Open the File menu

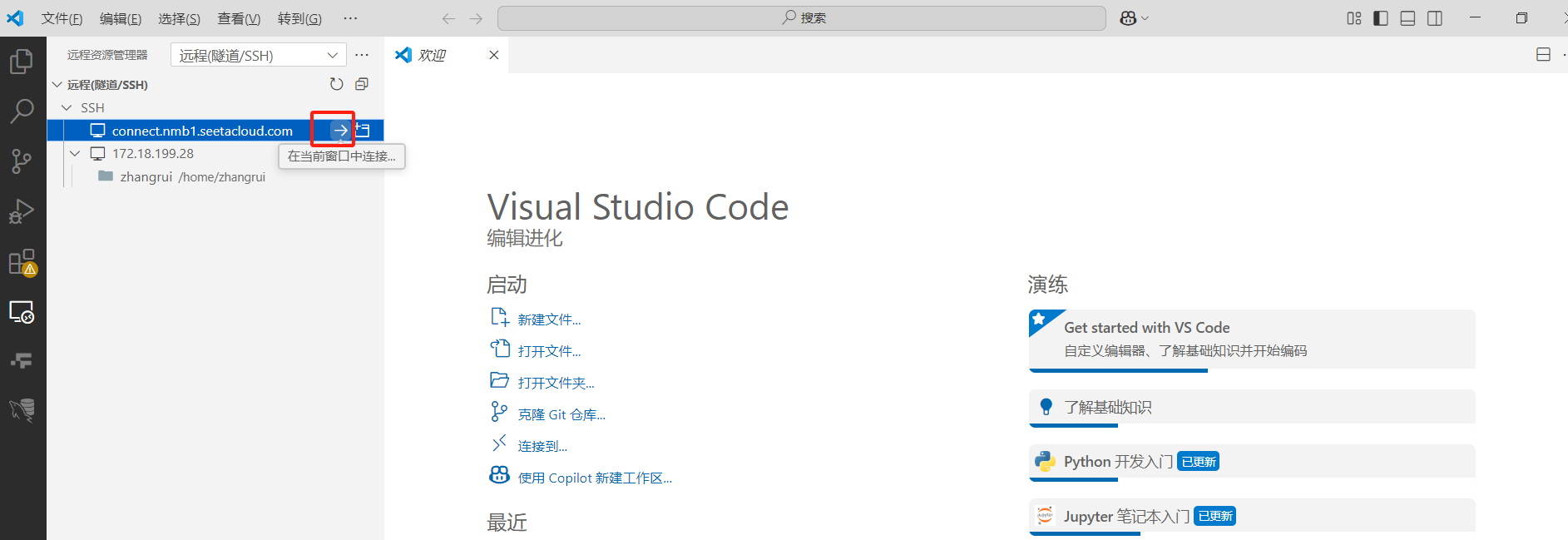(x=62, y=18)
